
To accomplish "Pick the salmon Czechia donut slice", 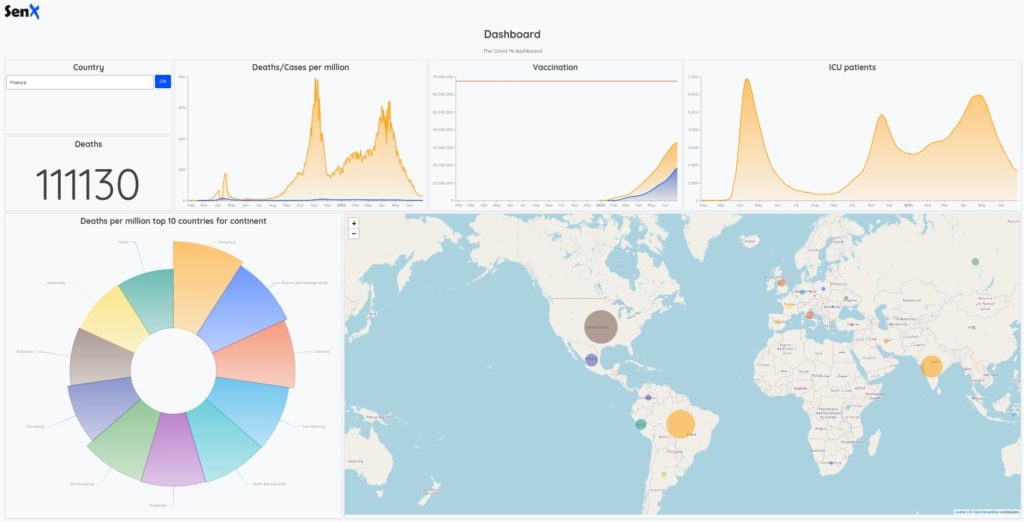I will [258, 355].
